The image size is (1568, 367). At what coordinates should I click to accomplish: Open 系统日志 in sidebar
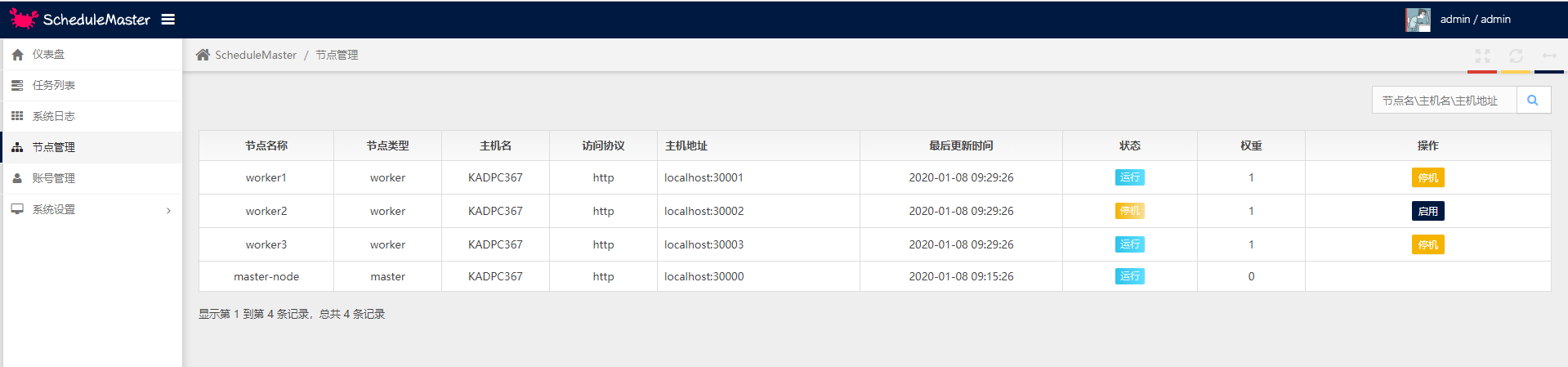click(53, 117)
